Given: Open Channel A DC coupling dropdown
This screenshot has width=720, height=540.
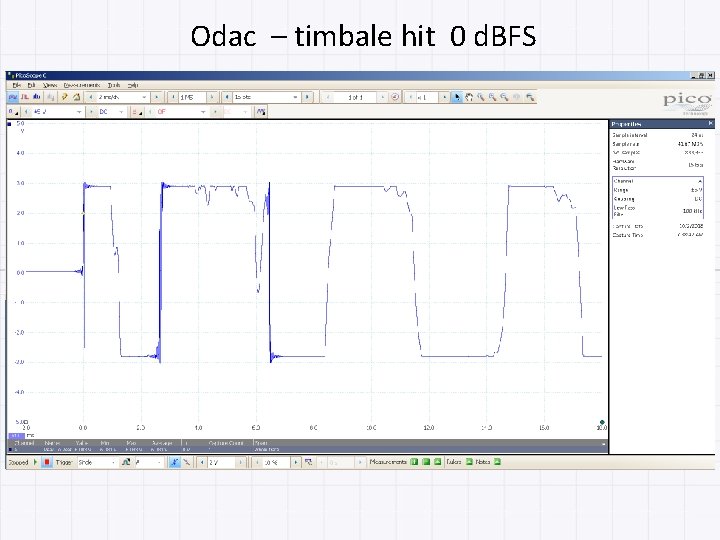Looking at the screenshot, I should [111, 112].
